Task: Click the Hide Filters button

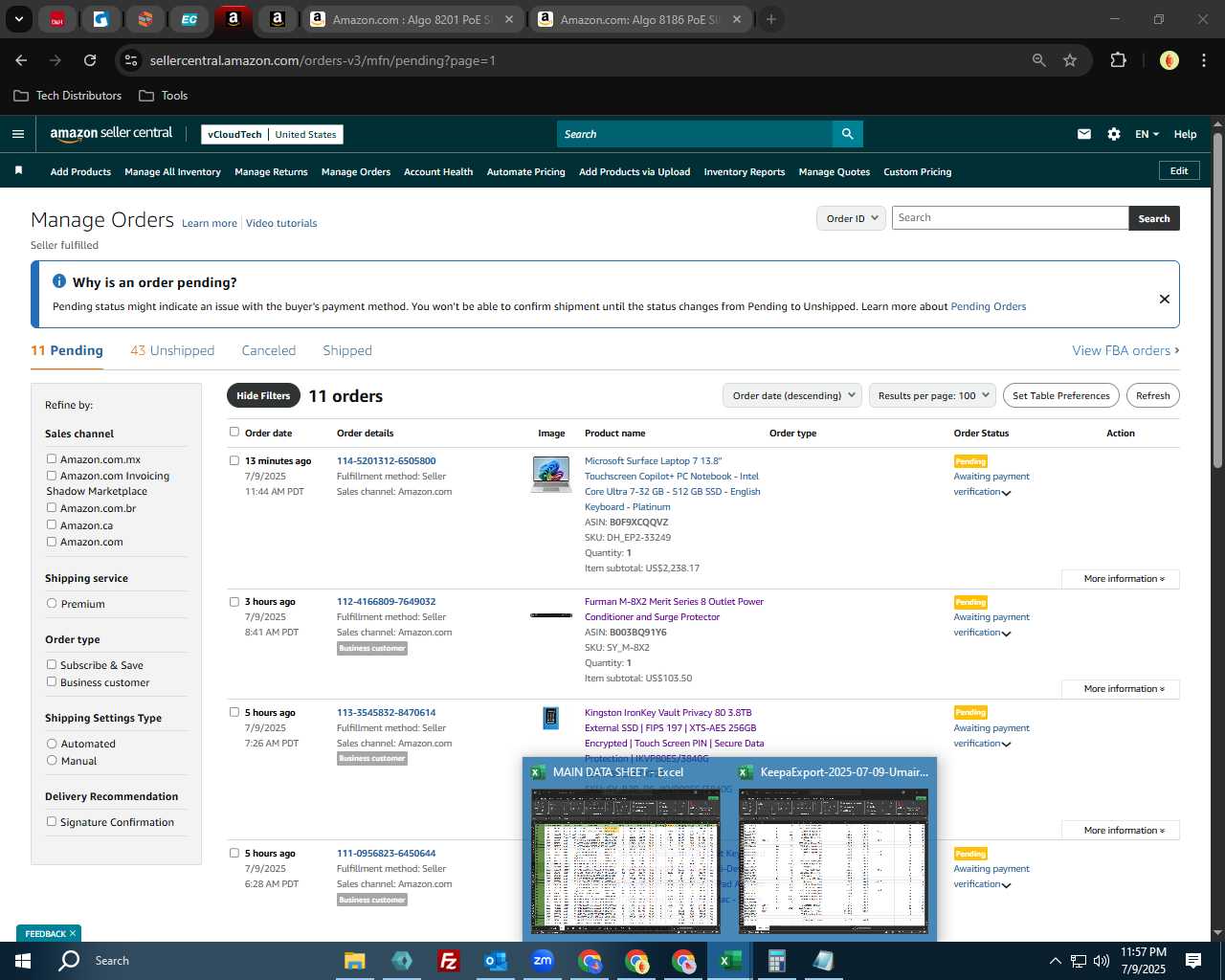Action: 263,395
